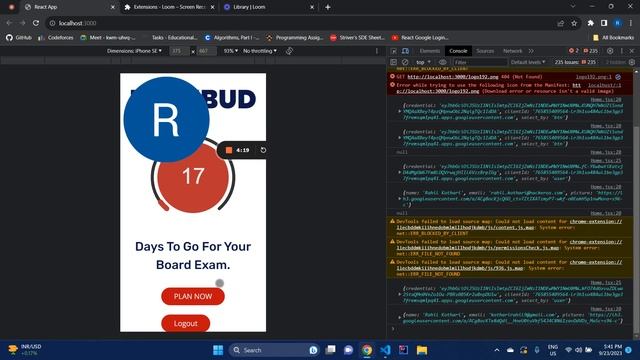Click the localhost address bar

(302, 23)
